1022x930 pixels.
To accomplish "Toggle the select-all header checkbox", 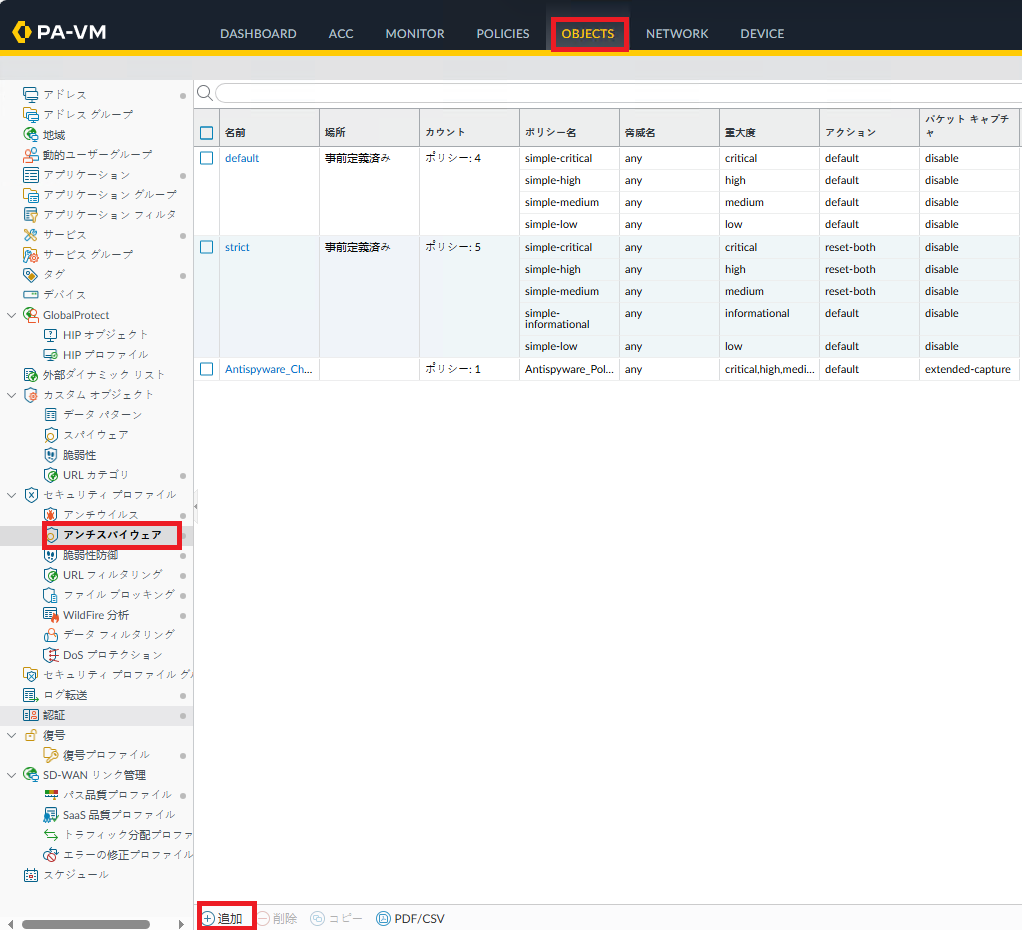I will pos(207,133).
